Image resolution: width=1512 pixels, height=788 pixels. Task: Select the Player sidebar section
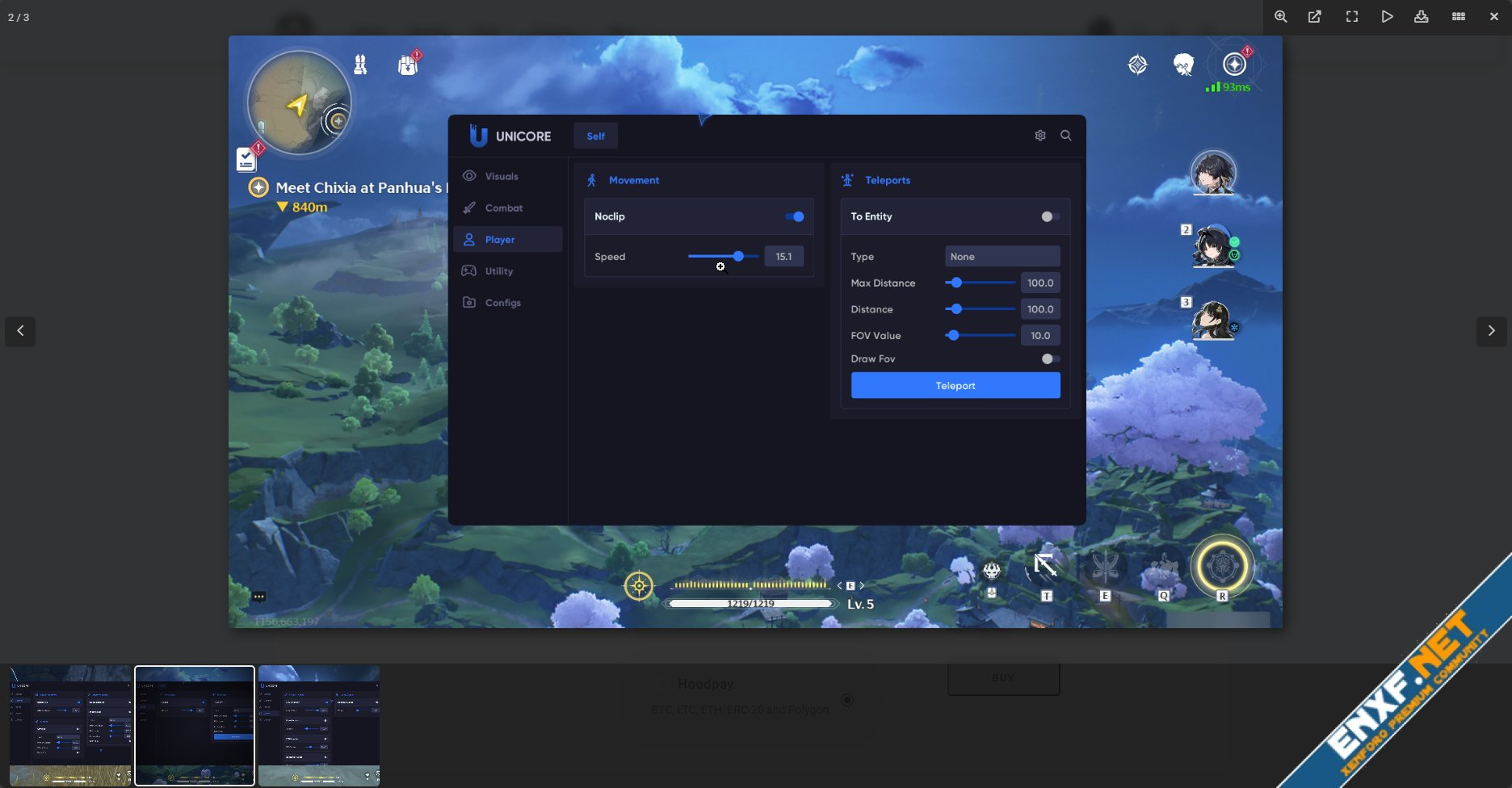coord(508,239)
